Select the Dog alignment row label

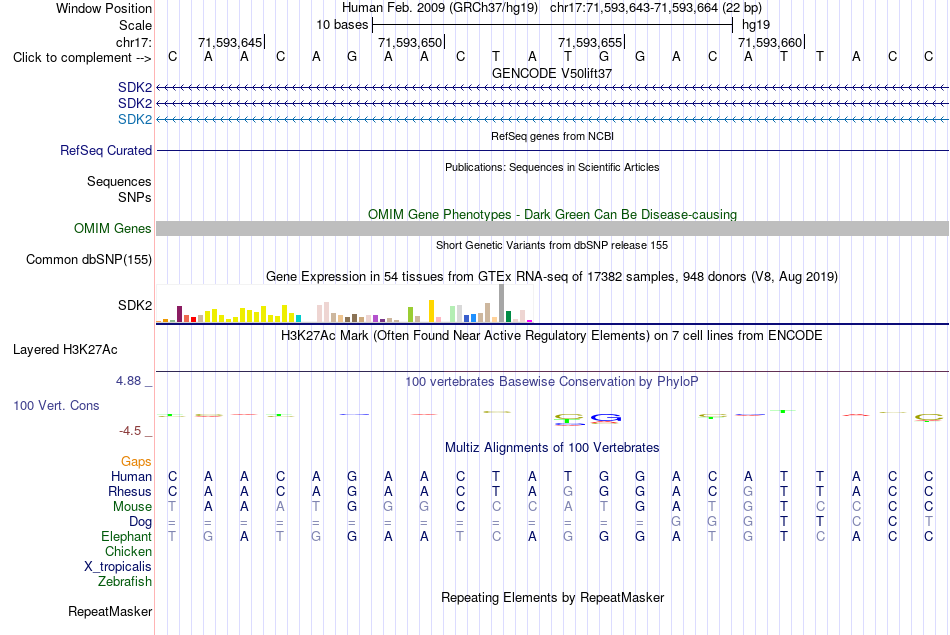140,522
